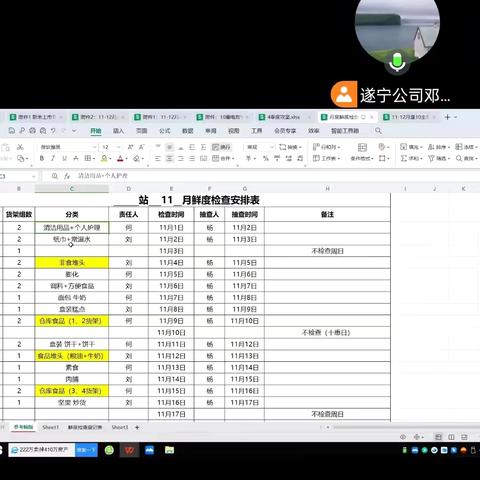This screenshot has width=480, height=480.
Task: Switch to Sheet3 tab
Action: click(x=120, y=427)
